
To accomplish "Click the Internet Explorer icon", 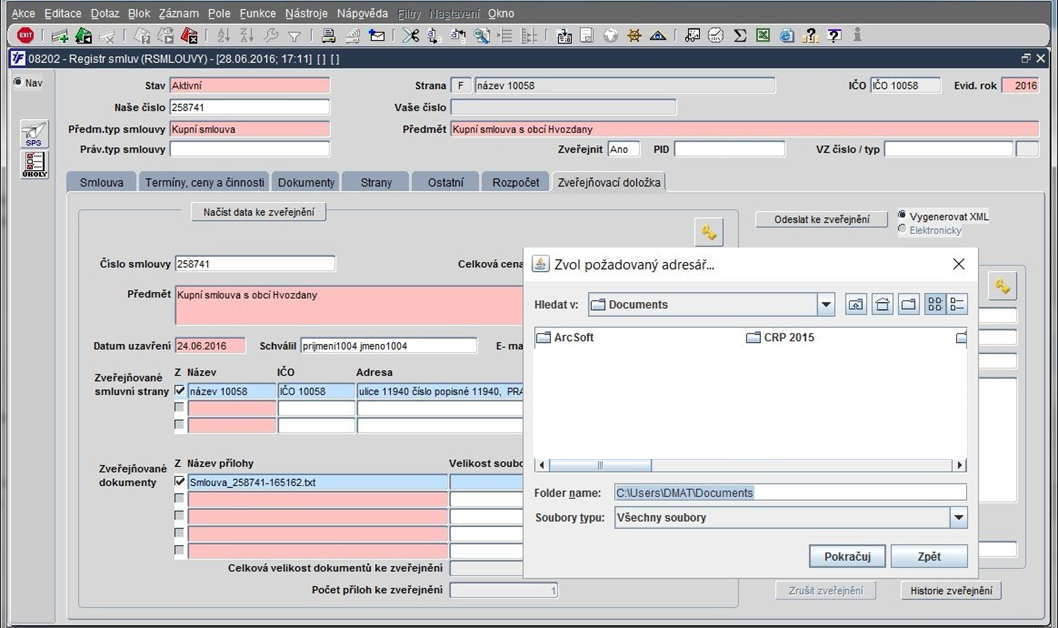I will coord(787,36).
